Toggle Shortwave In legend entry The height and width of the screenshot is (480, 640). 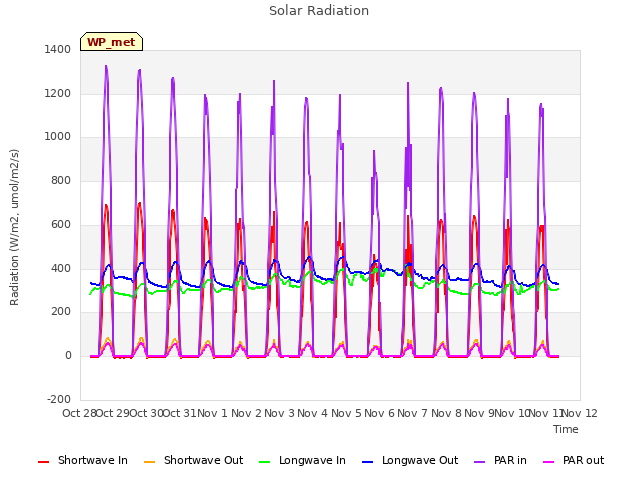[83, 460]
